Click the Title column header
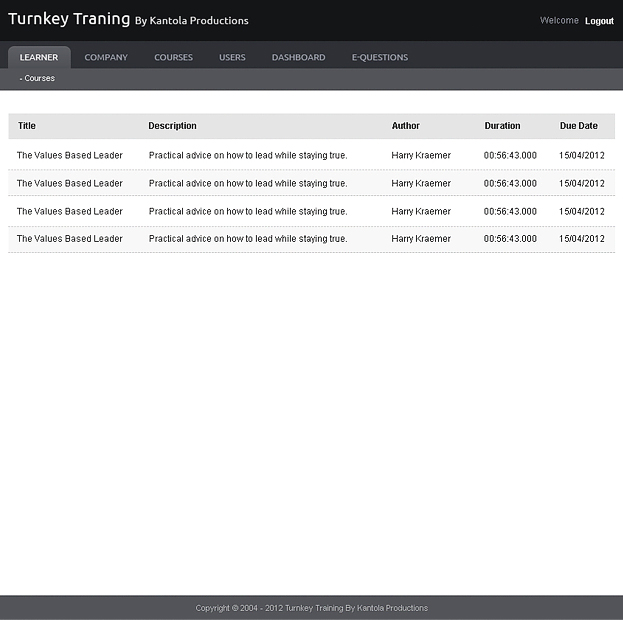623x620 pixels. [x=27, y=126]
